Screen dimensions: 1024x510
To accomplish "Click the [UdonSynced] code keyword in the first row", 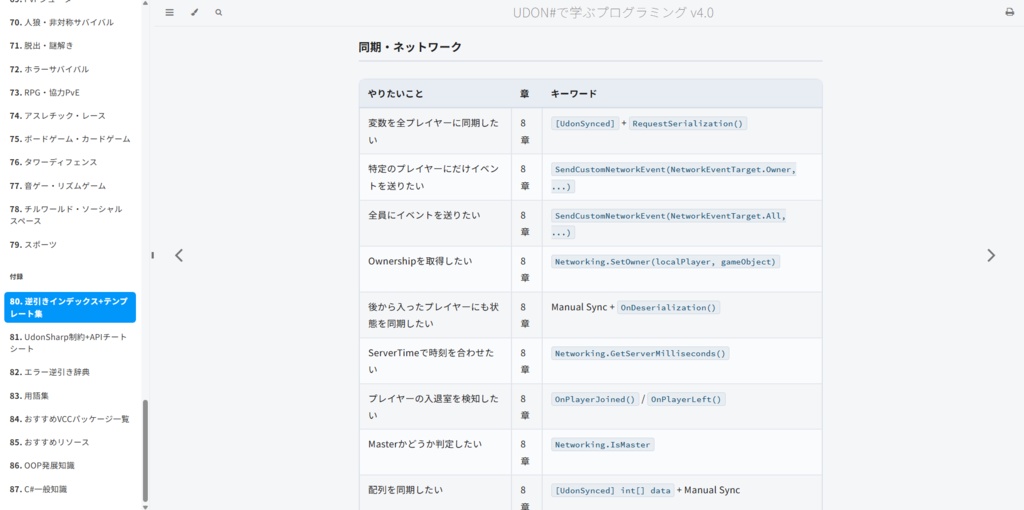I will [585, 123].
